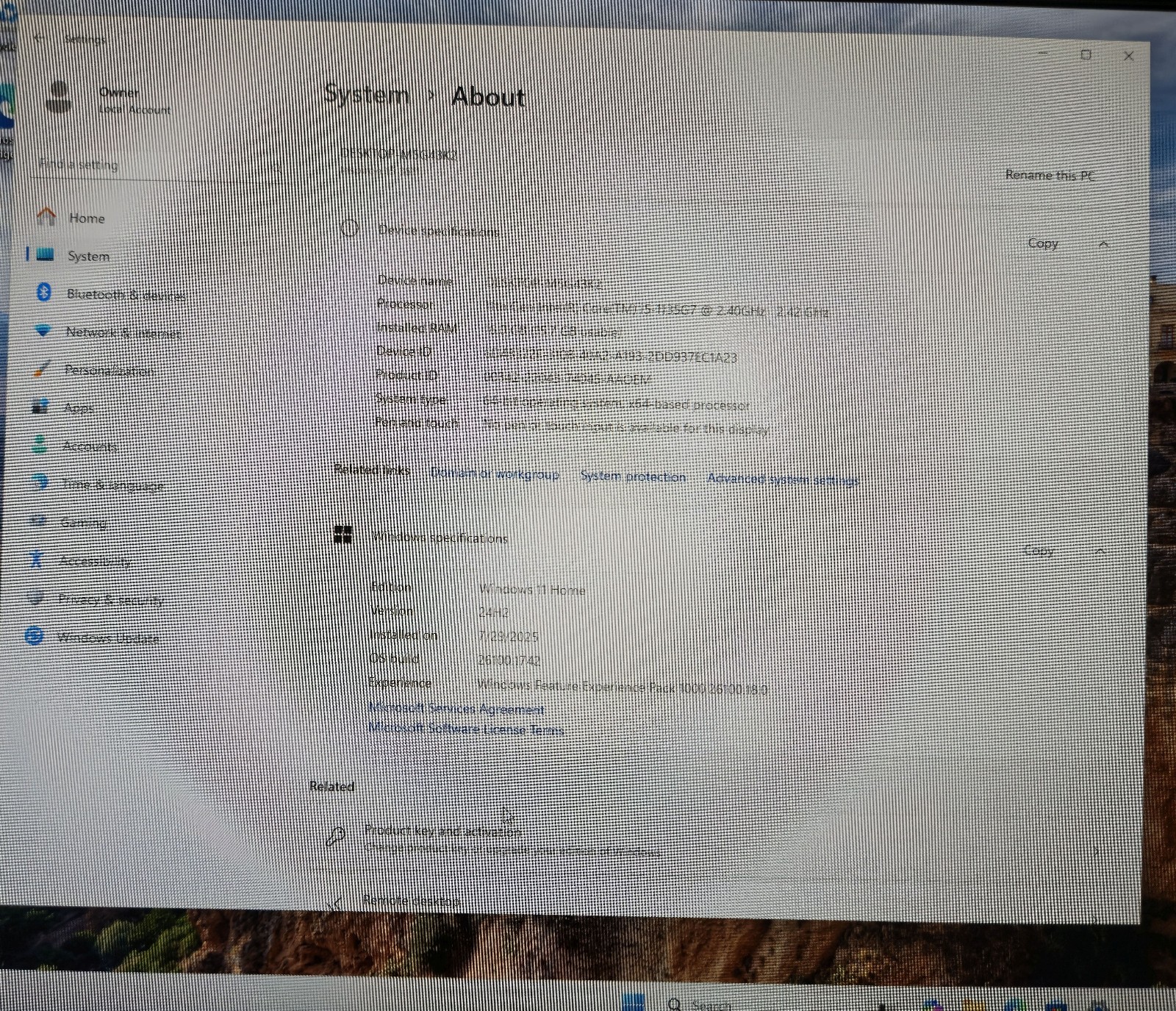Select the Installed RAM value text
The image size is (1176, 1011).
click(x=553, y=332)
